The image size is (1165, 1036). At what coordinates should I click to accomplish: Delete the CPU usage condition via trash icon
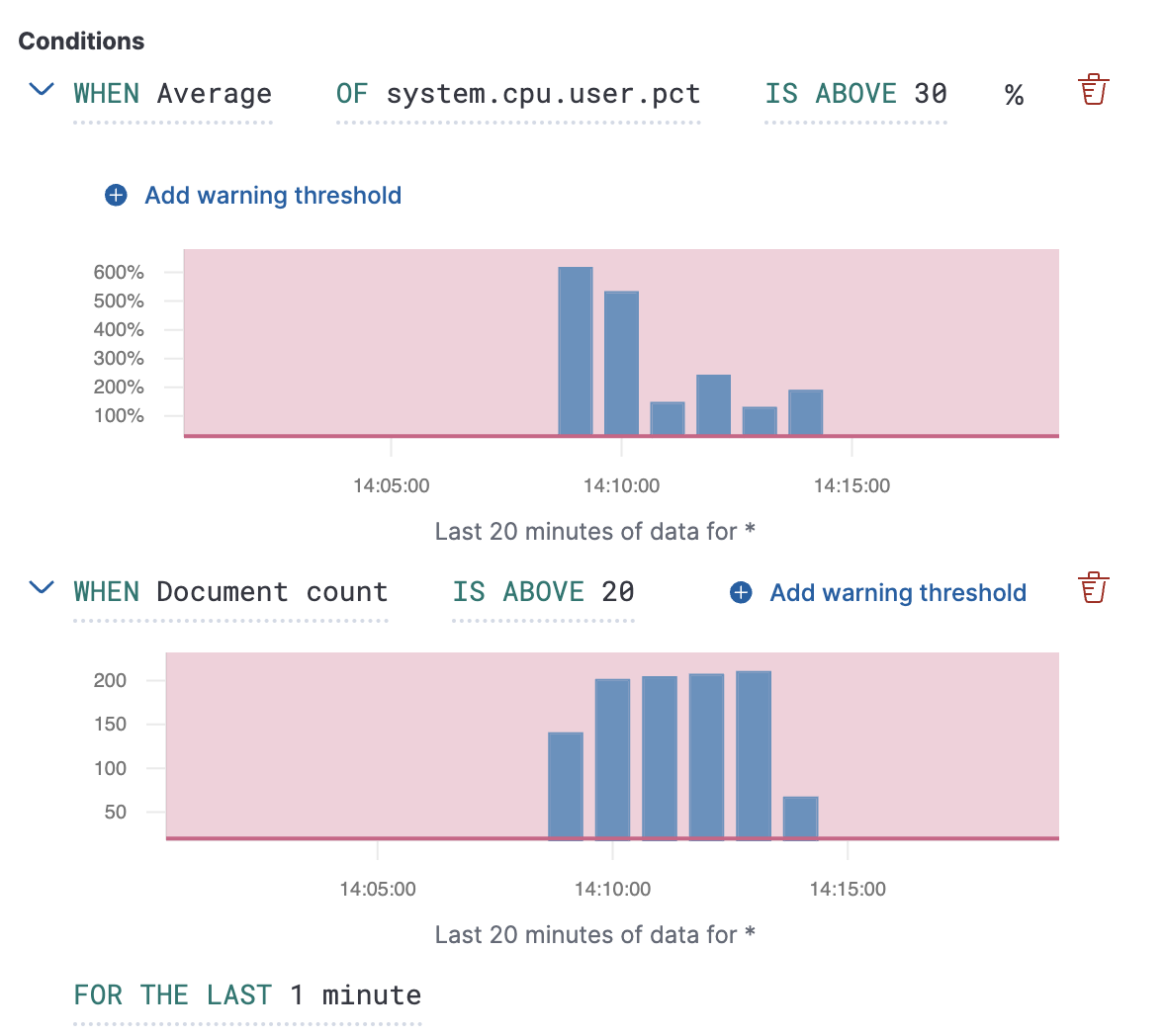click(1092, 89)
